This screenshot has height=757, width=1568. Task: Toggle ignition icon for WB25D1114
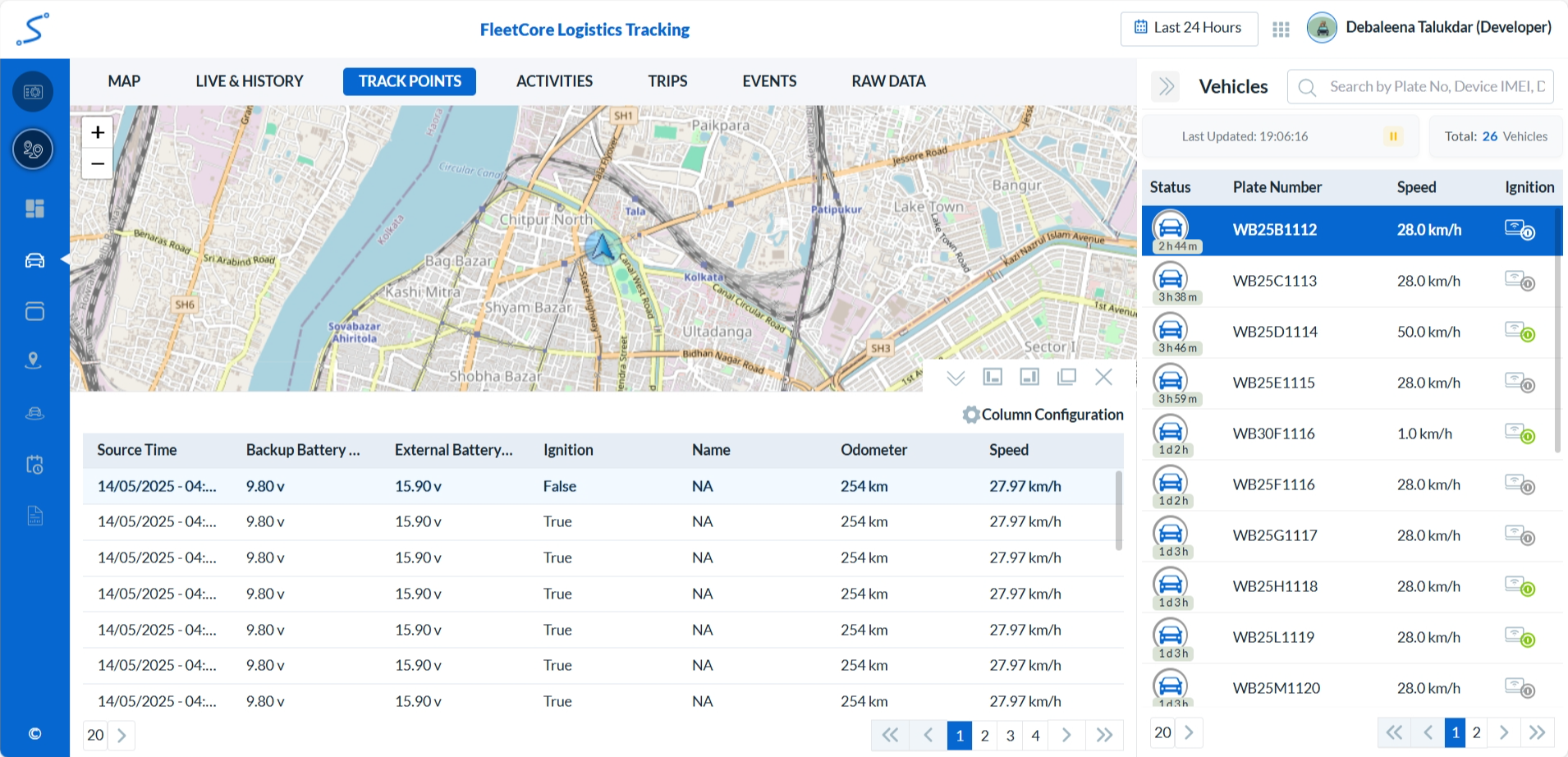click(1520, 332)
